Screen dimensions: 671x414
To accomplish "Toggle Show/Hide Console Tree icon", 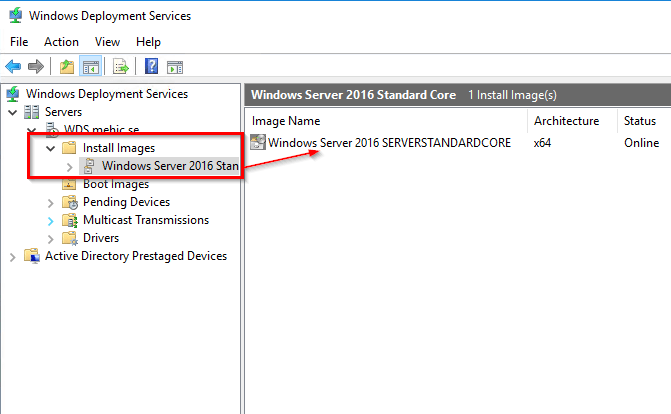I will 90,67.
